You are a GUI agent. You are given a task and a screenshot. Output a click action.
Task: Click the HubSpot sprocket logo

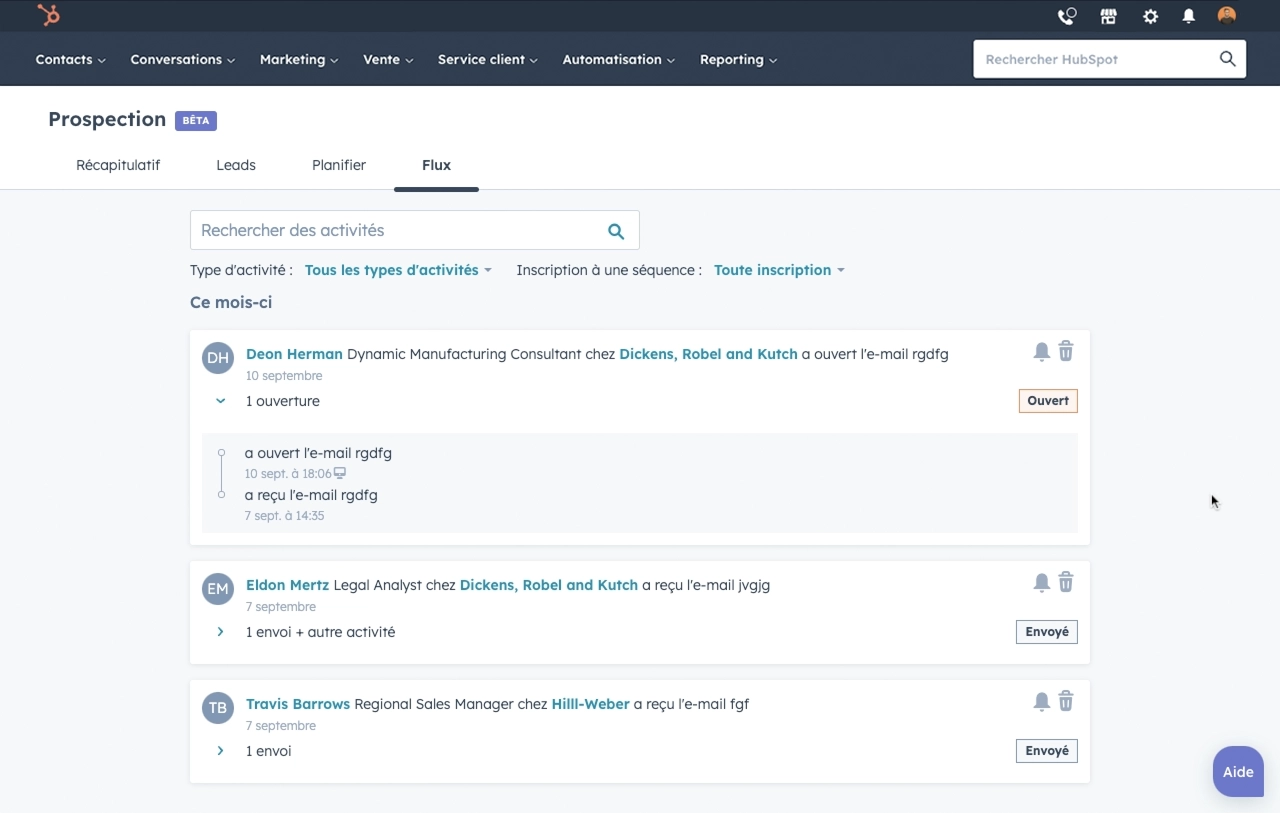click(x=48, y=15)
